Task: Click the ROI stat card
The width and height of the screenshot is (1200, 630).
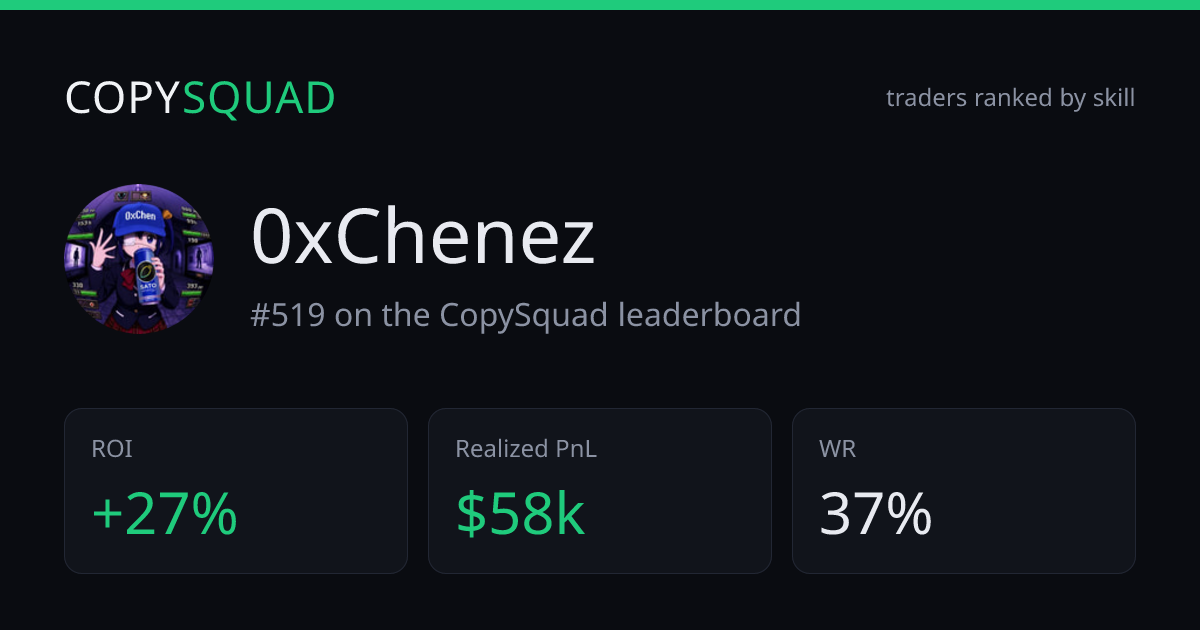Action: [236, 491]
